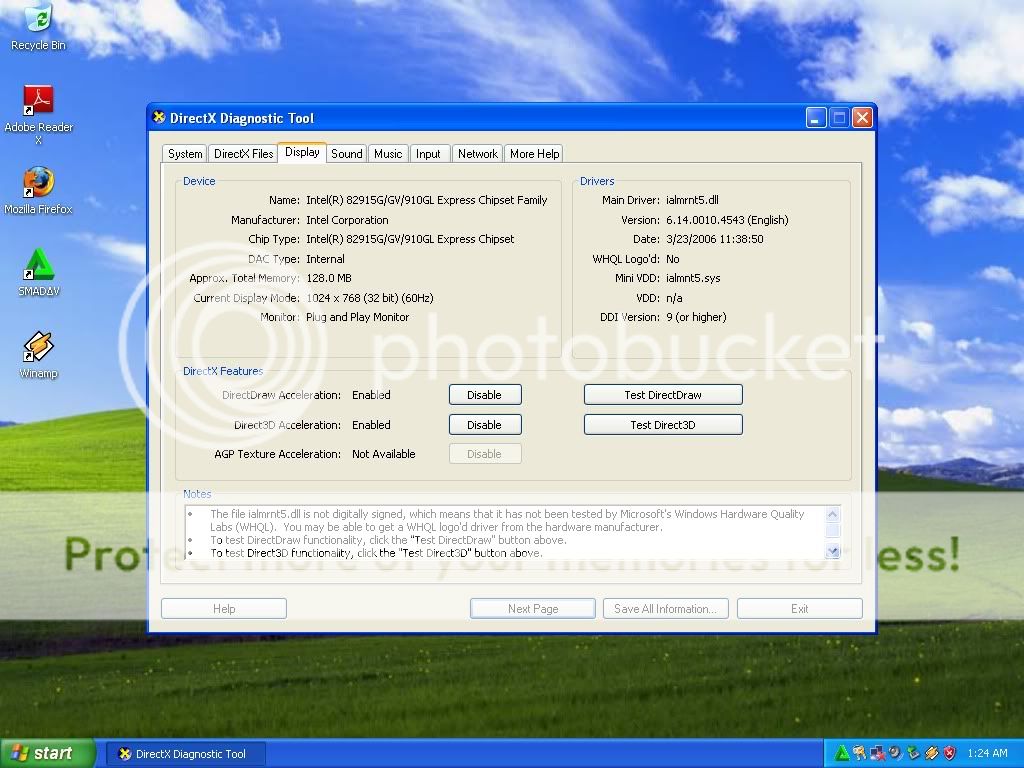
Task: Click the device name 'Intel(R) 82915G/GV/910GL Express Chipset Family'
Action: click(426, 200)
